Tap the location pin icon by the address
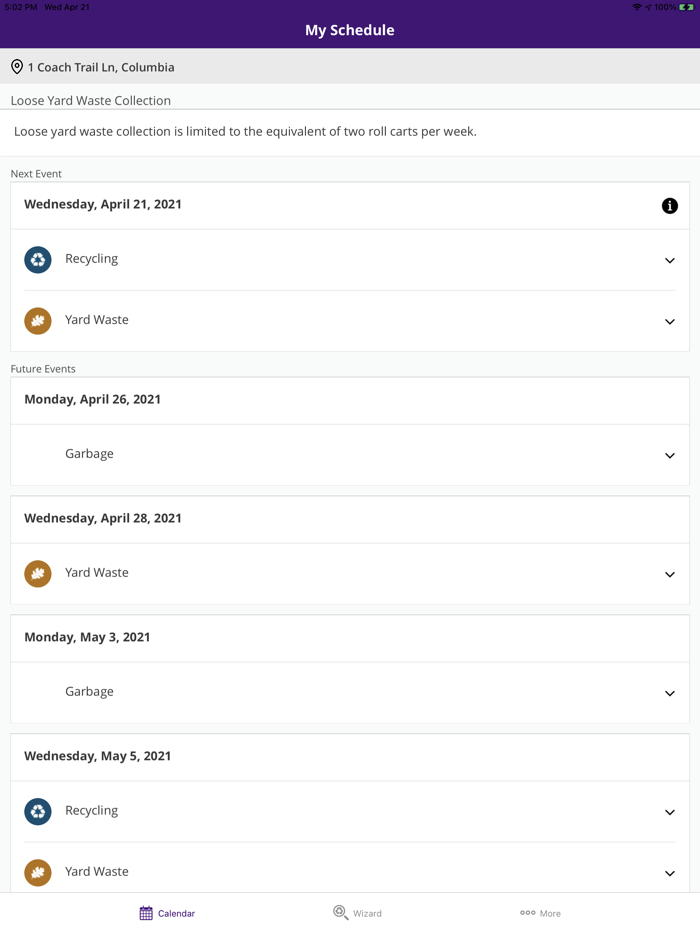The image size is (700, 934). tap(17, 67)
